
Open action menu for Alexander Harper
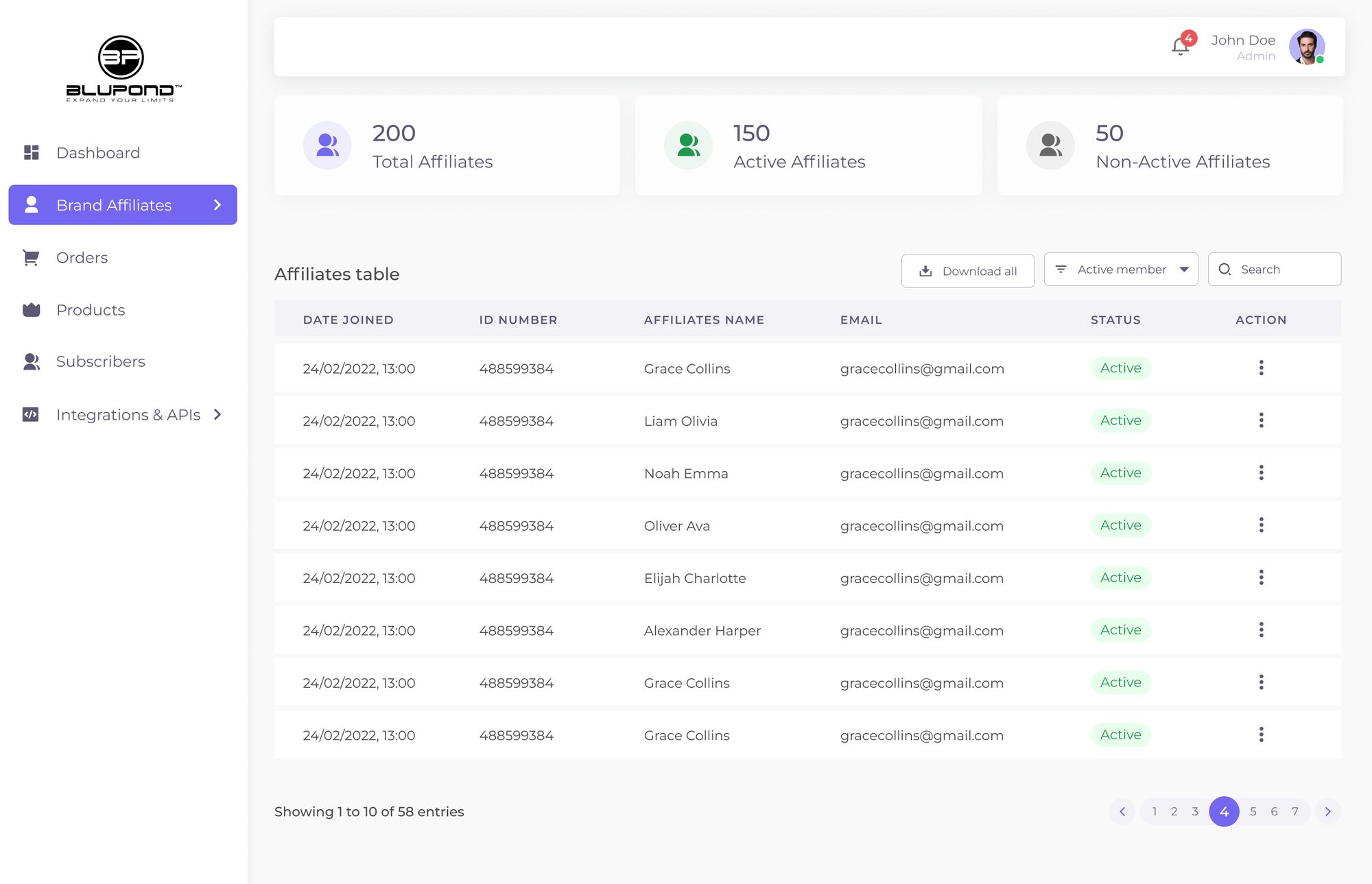pyautogui.click(x=1261, y=630)
